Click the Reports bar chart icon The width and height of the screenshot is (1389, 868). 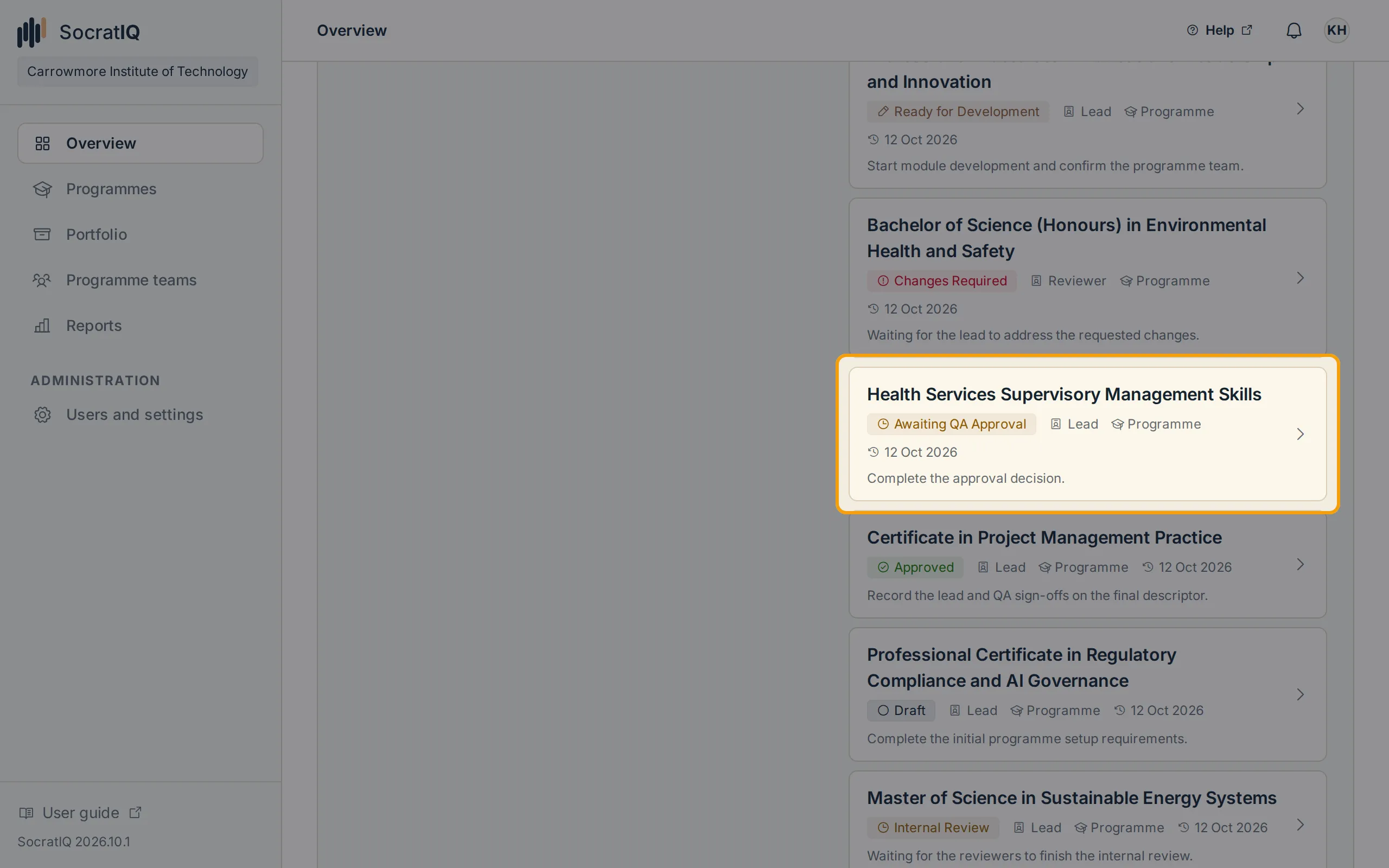42,325
